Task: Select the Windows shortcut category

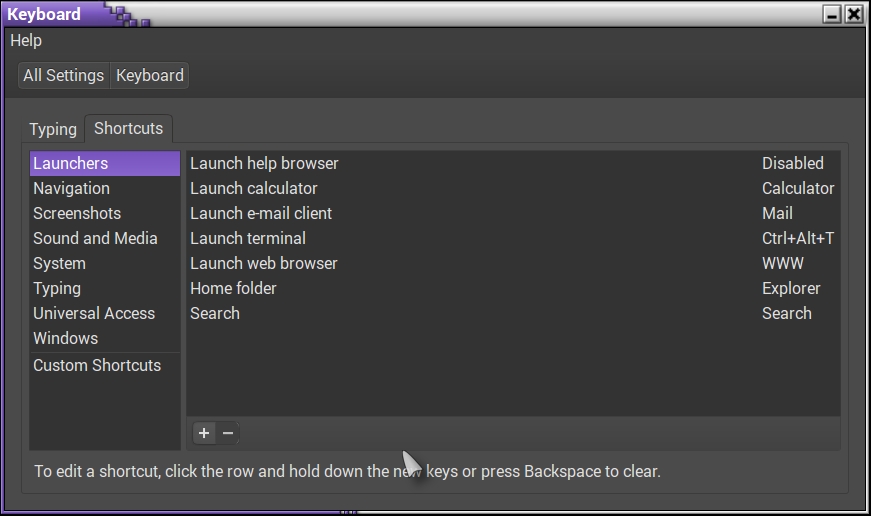Action: (66, 338)
